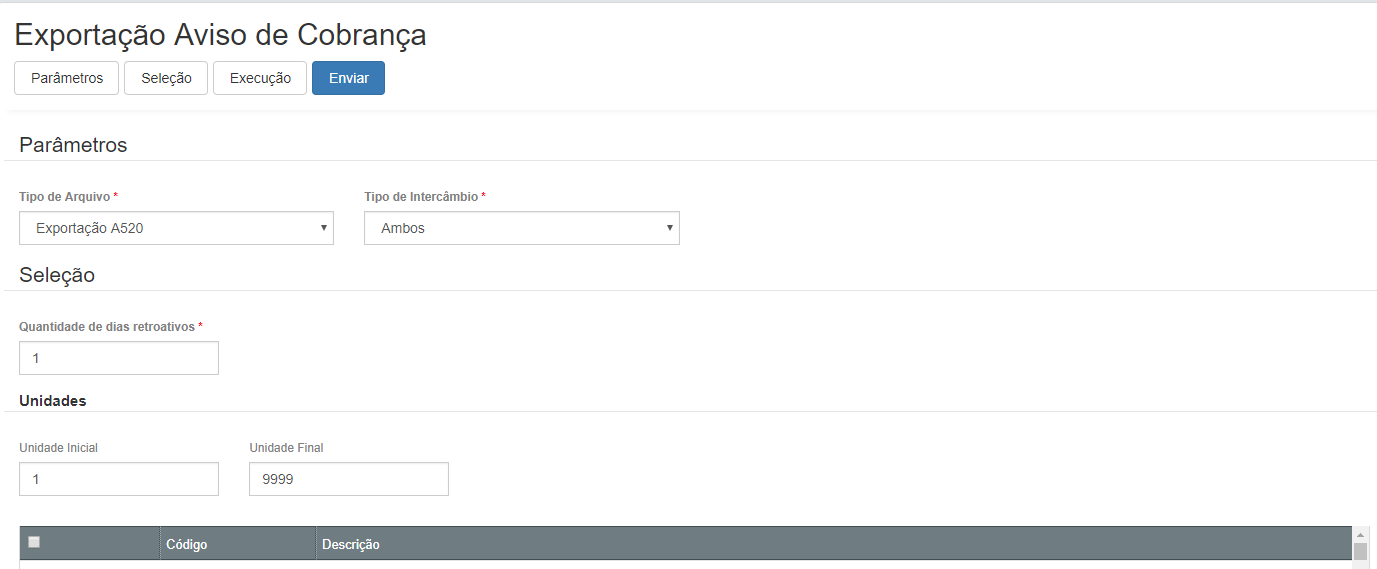
Task: Click the blue Enviar button
Action: 348,78
